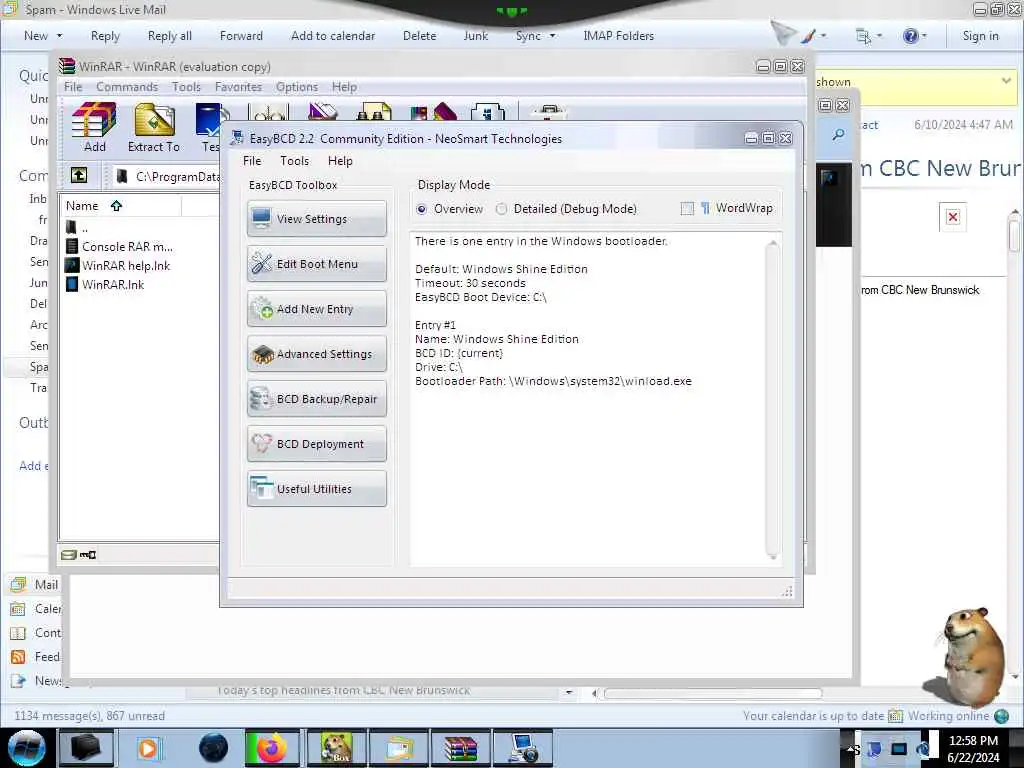Open EasyBCD Help menu
1024x768 pixels.
340,161
